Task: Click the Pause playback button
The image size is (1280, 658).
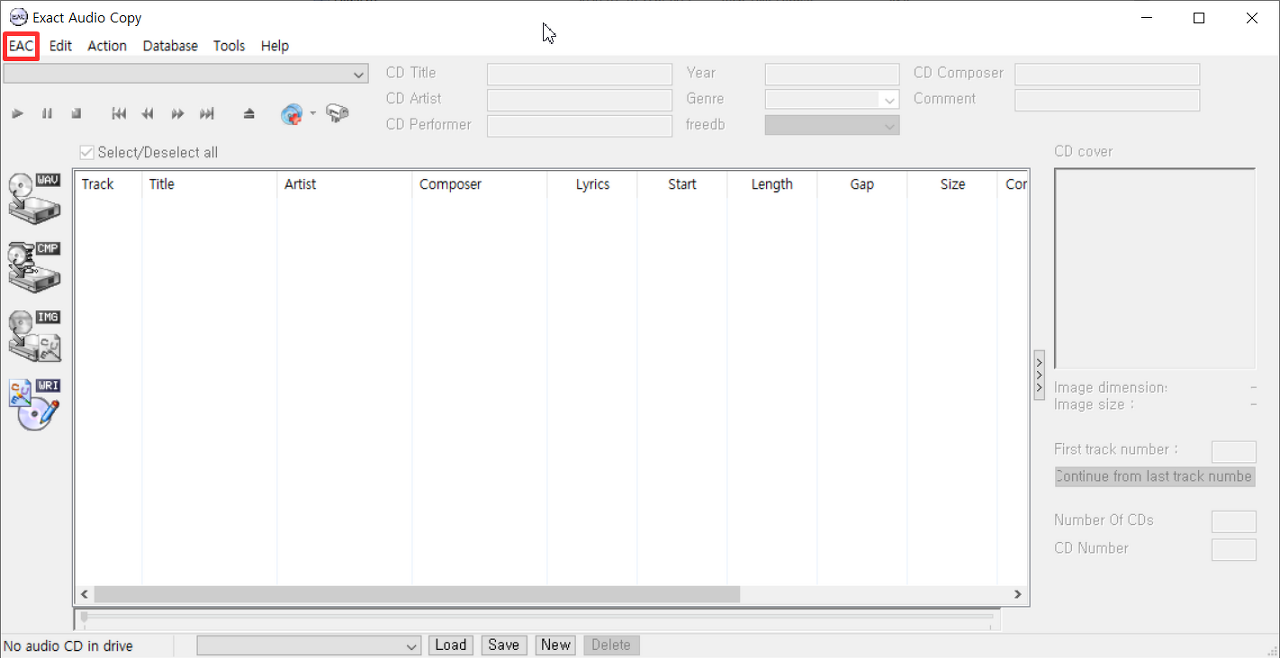Action: click(47, 114)
